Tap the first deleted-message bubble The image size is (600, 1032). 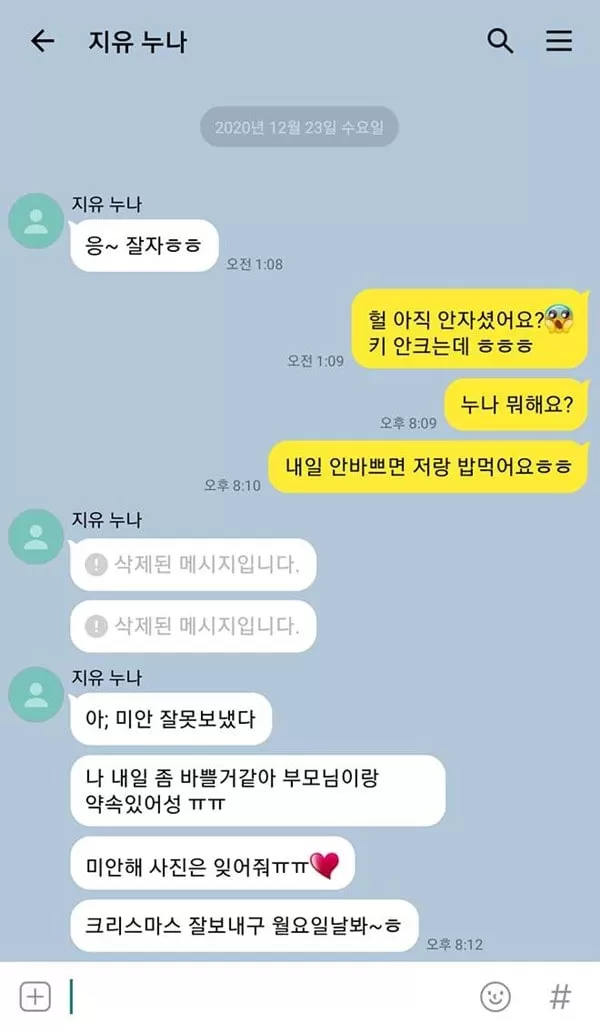pyautogui.click(x=193, y=564)
